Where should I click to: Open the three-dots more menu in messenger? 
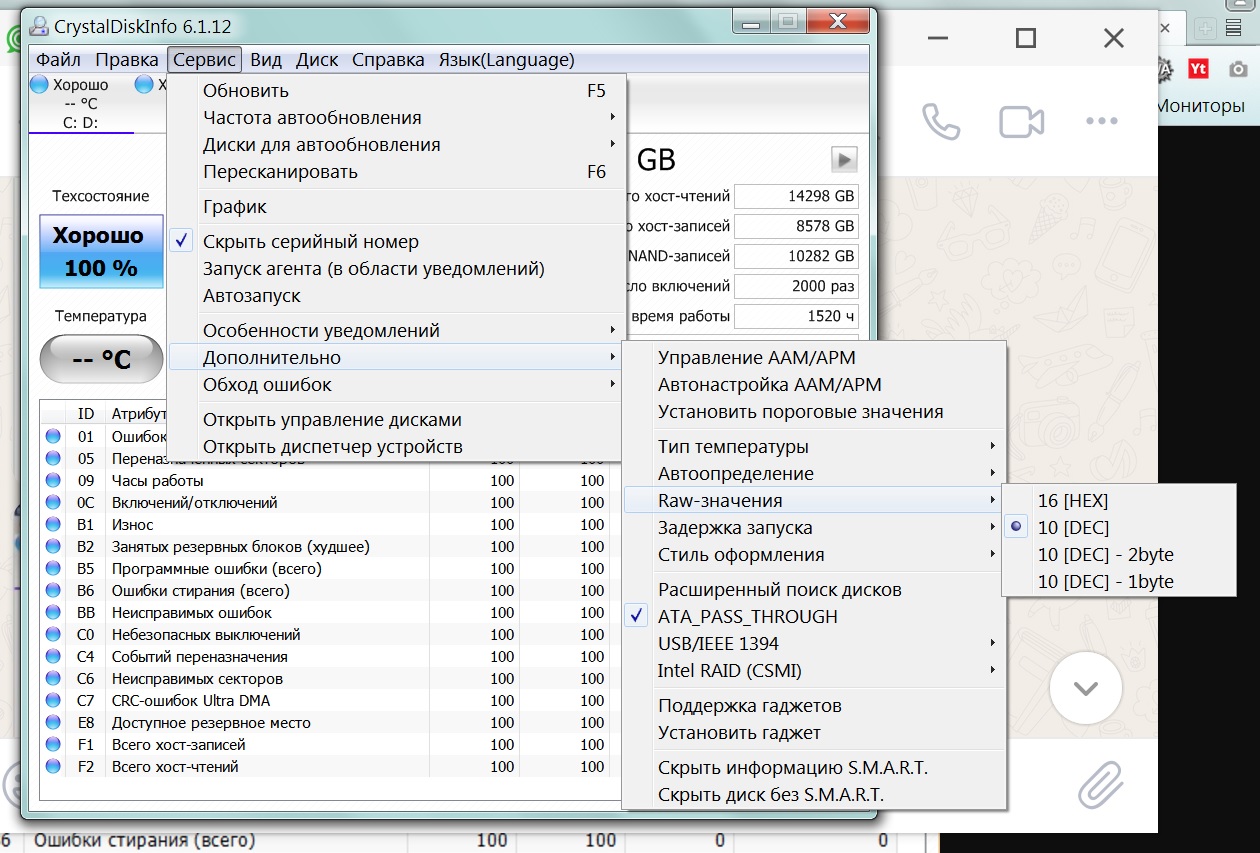tap(1101, 122)
